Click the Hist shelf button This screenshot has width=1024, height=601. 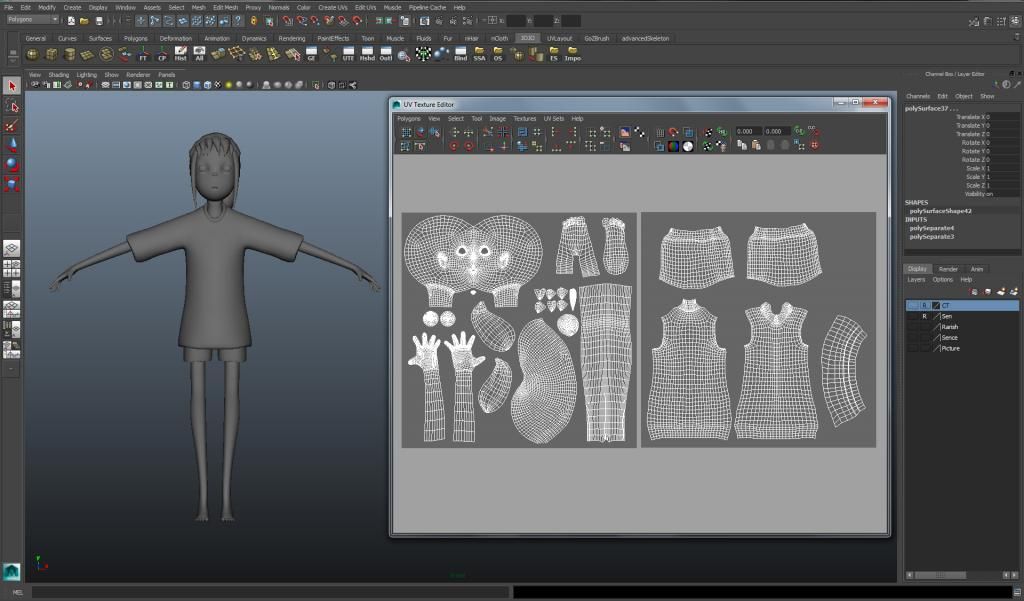[x=180, y=54]
